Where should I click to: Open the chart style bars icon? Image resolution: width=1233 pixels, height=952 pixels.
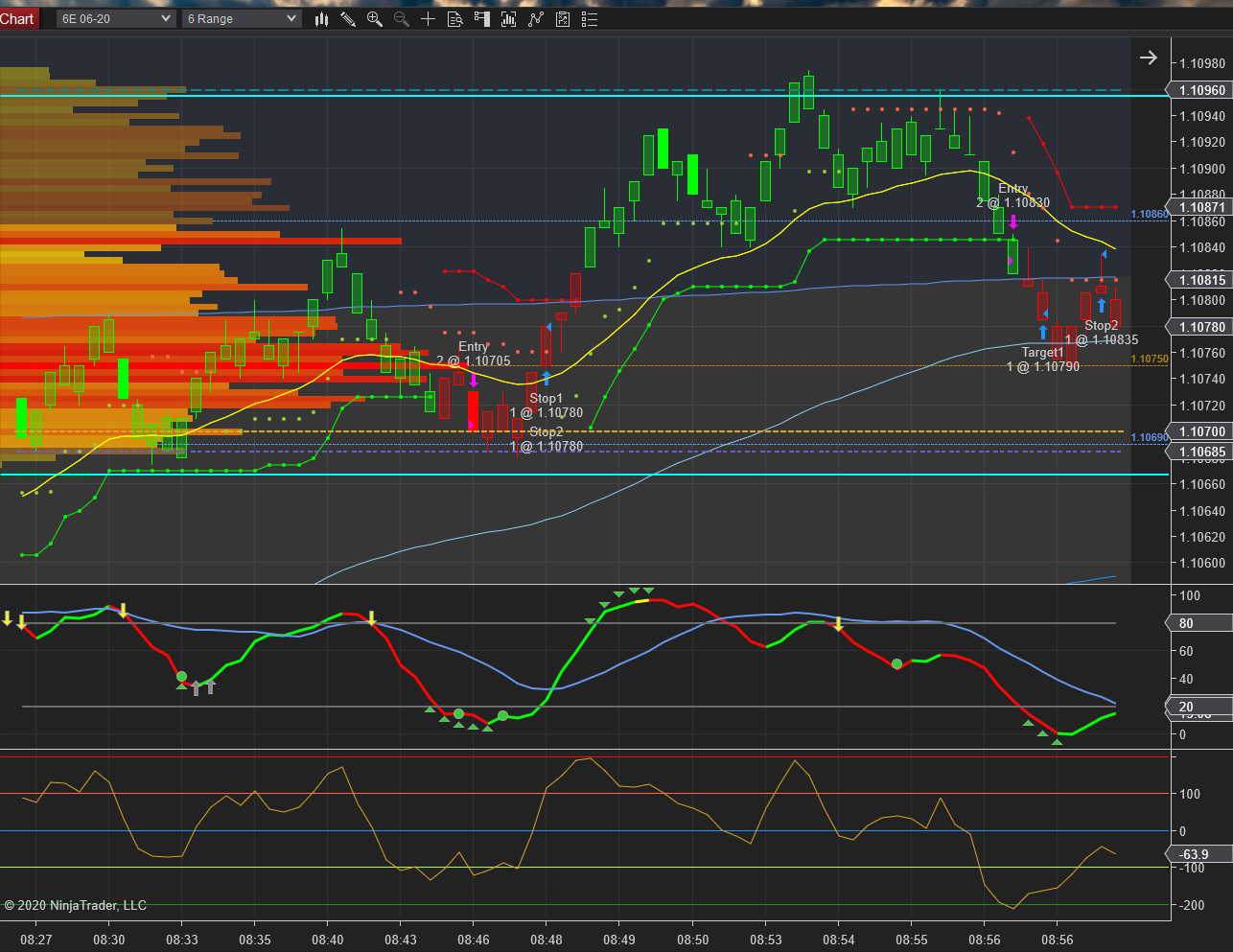(321, 18)
